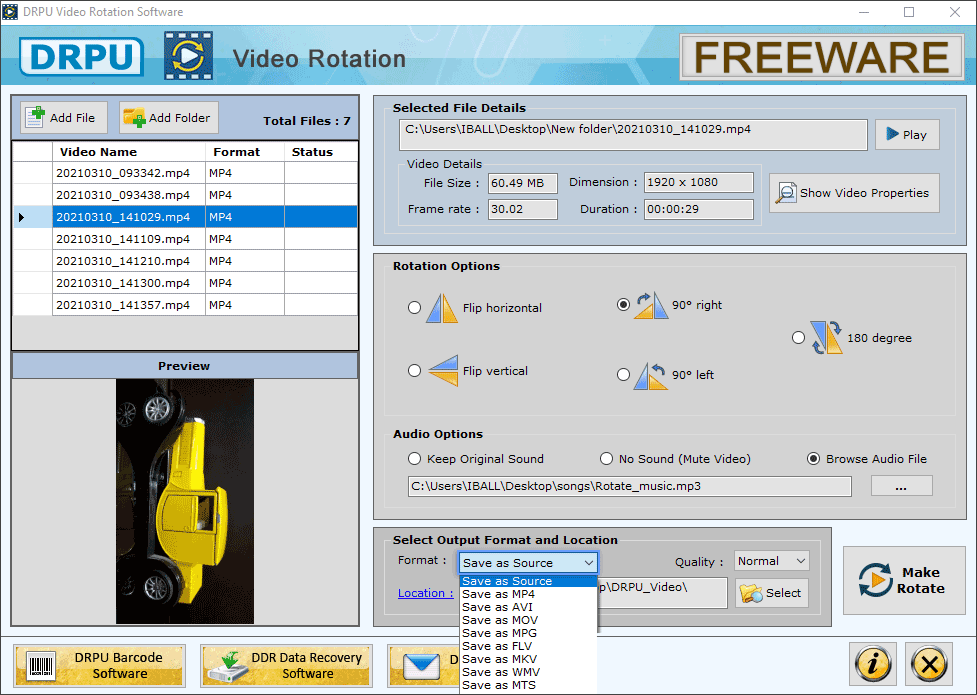Minimize the DRPU Video Rotation window
Image resolution: width=977 pixels, height=695 pixels.
click(x=864, y=12)
